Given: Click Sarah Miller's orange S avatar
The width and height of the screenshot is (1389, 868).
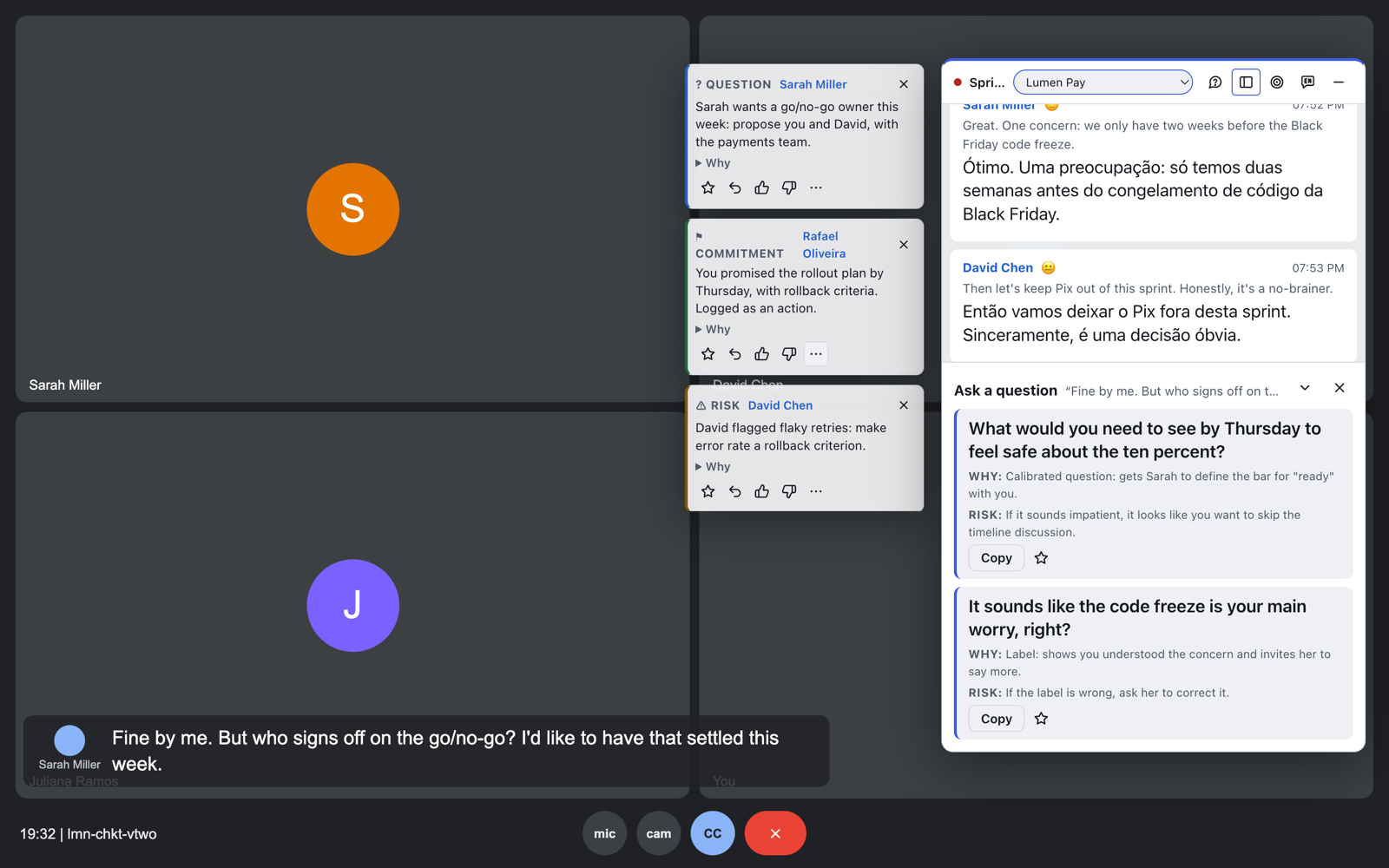Looking at the screenshot, I should [x=353, y=209].
